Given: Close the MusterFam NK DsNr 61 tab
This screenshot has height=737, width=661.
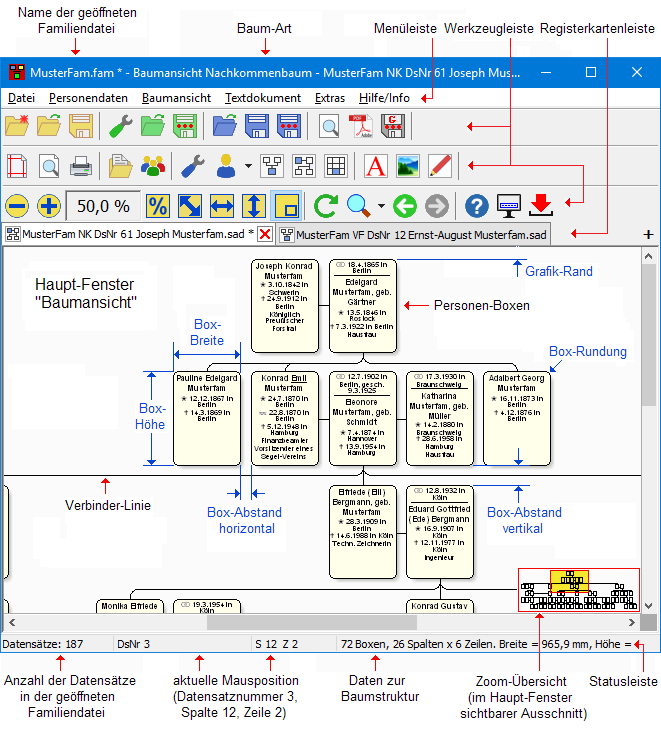Looking at the screenshot, I should tap(265, 234).
